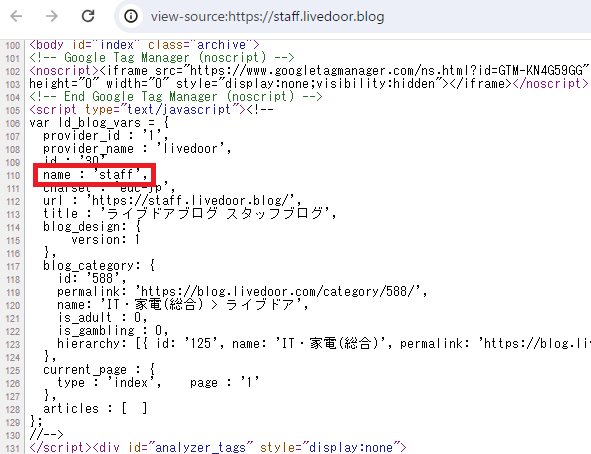Click the is_gambling : 0 line
The height and width of the screenshot is (454, 591).
[113, 330]
